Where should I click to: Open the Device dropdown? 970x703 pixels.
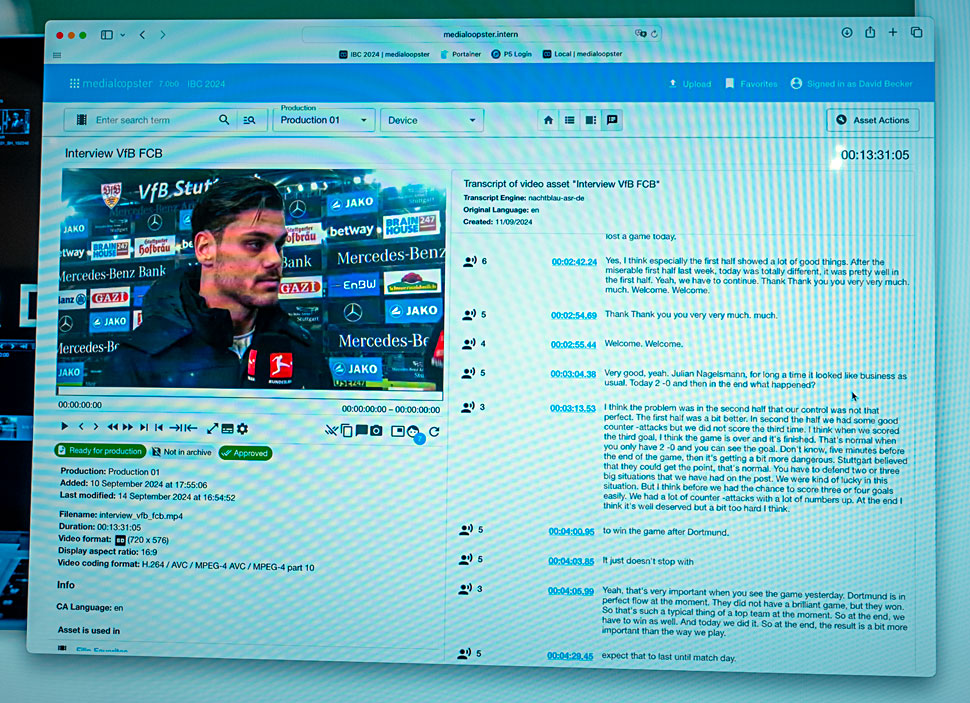(x=432, y=120)
